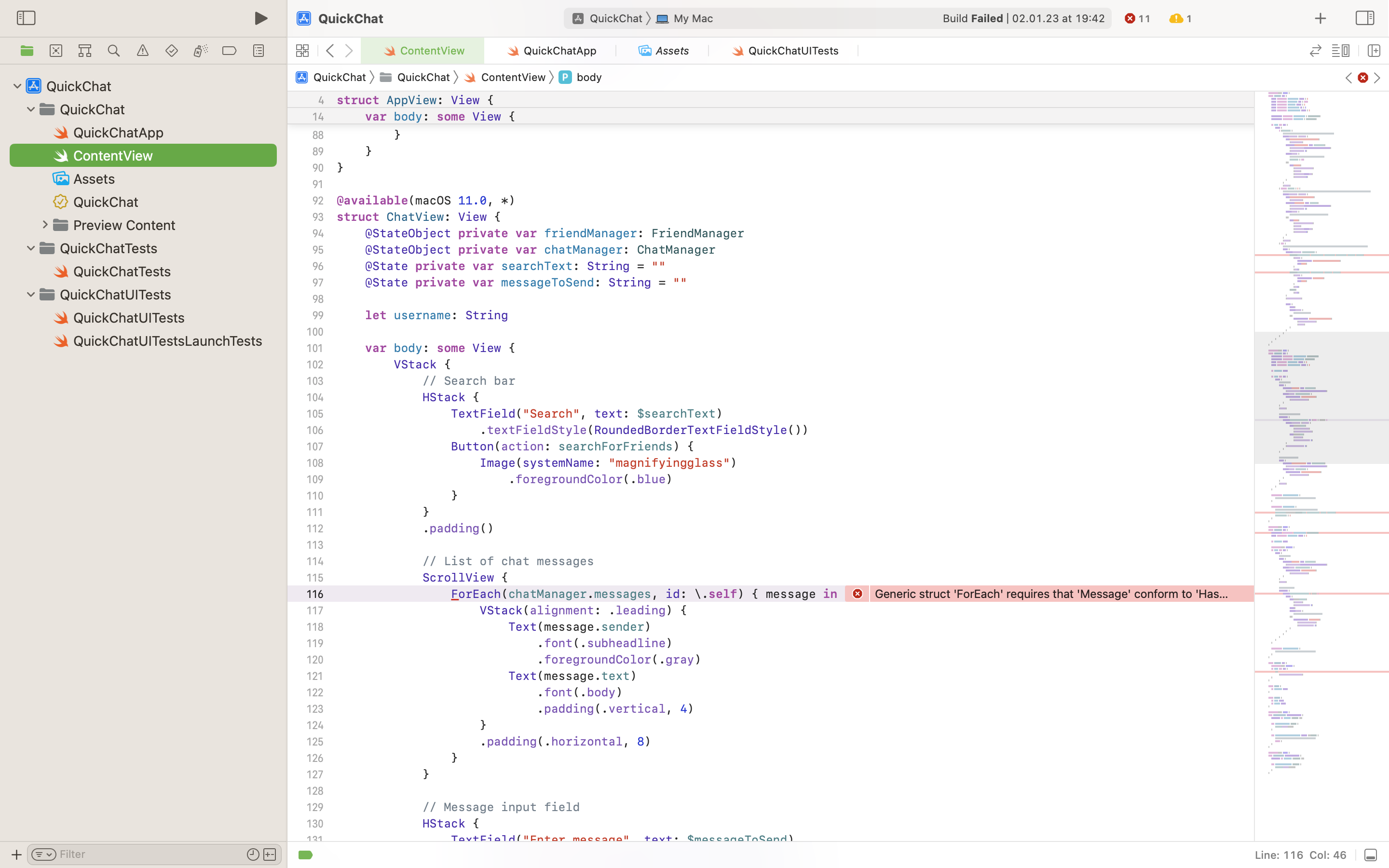This screenshot has height=868, width=1389.
Task: Expand the ForEach Hashable error message
Action: coord(1051,594)
